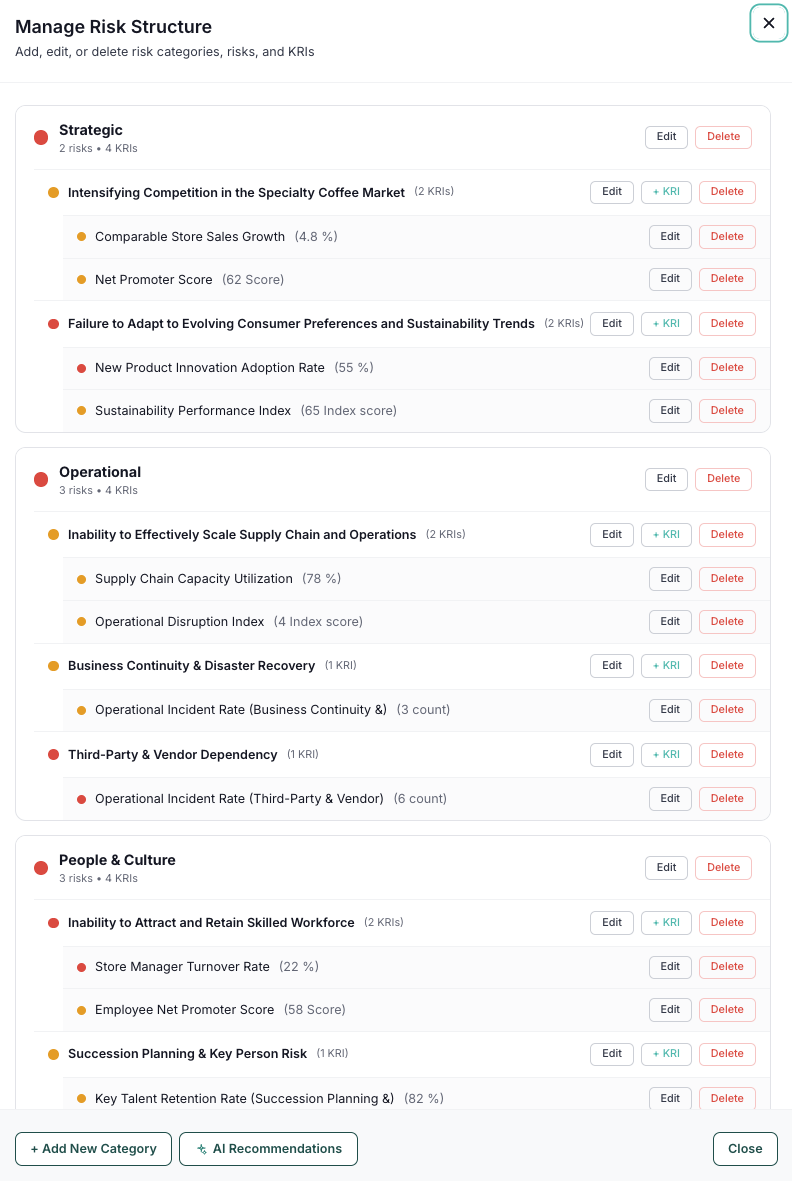
Task: Add KRI to Succession Planning risk
Action: 666,1054
